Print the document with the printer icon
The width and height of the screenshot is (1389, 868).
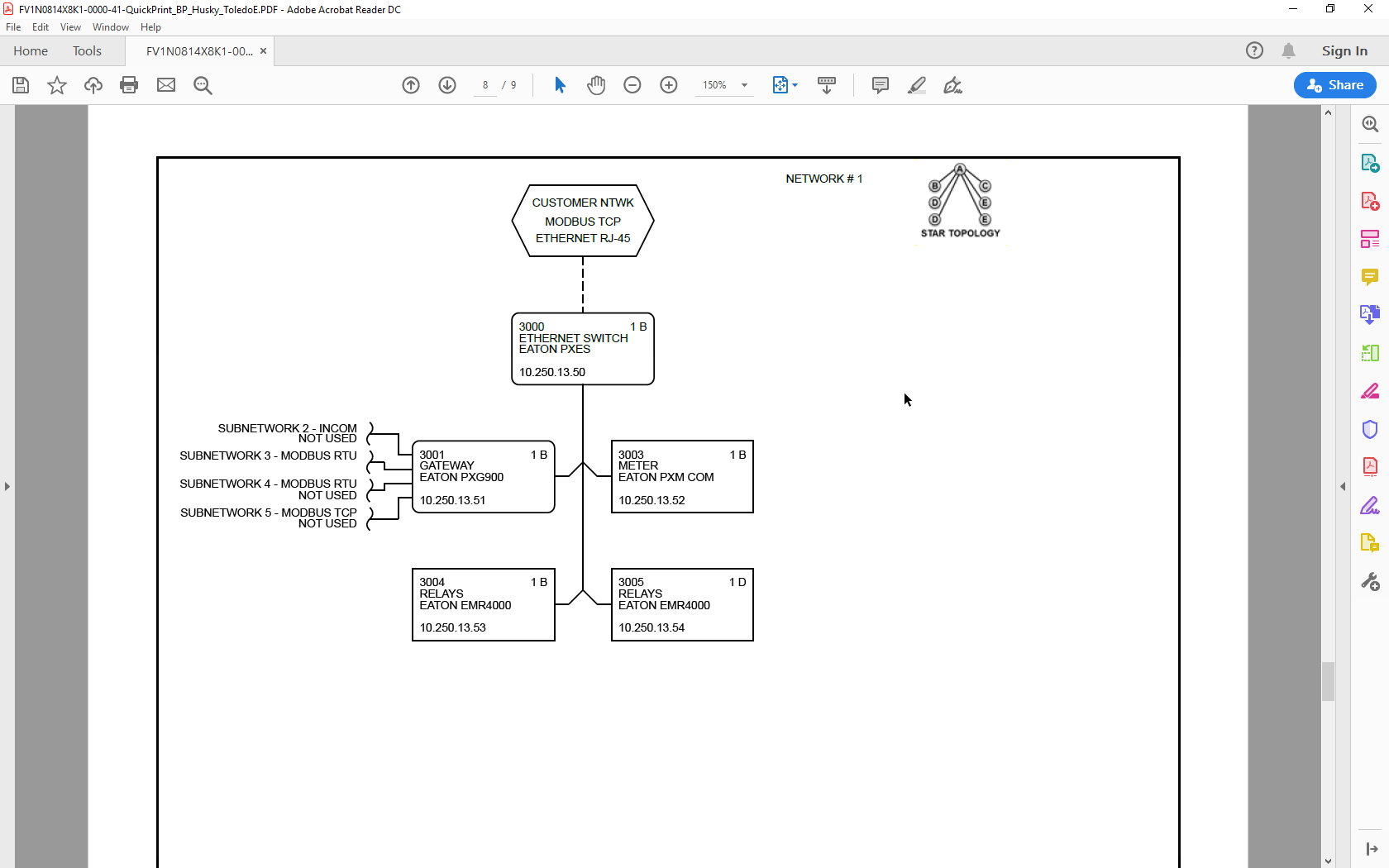tap(129, 85)
